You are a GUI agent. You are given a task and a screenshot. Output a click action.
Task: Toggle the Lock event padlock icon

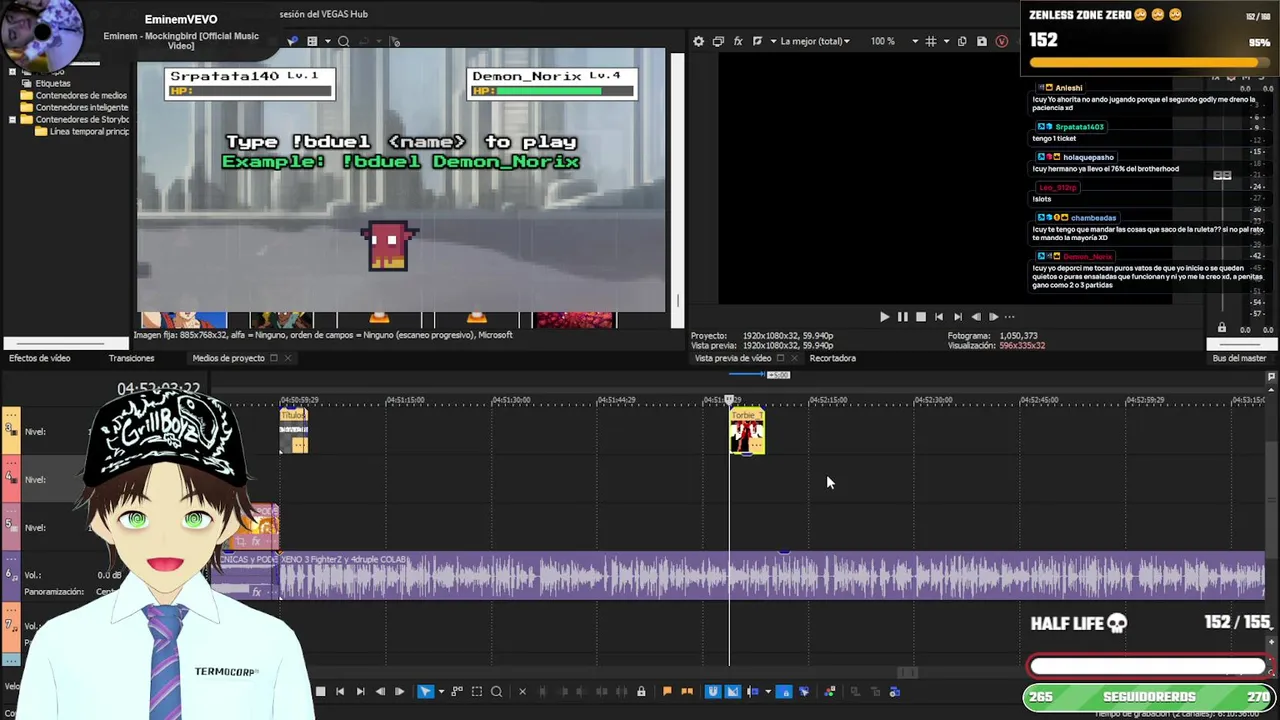pyautogui.click(x=641, y=691)
